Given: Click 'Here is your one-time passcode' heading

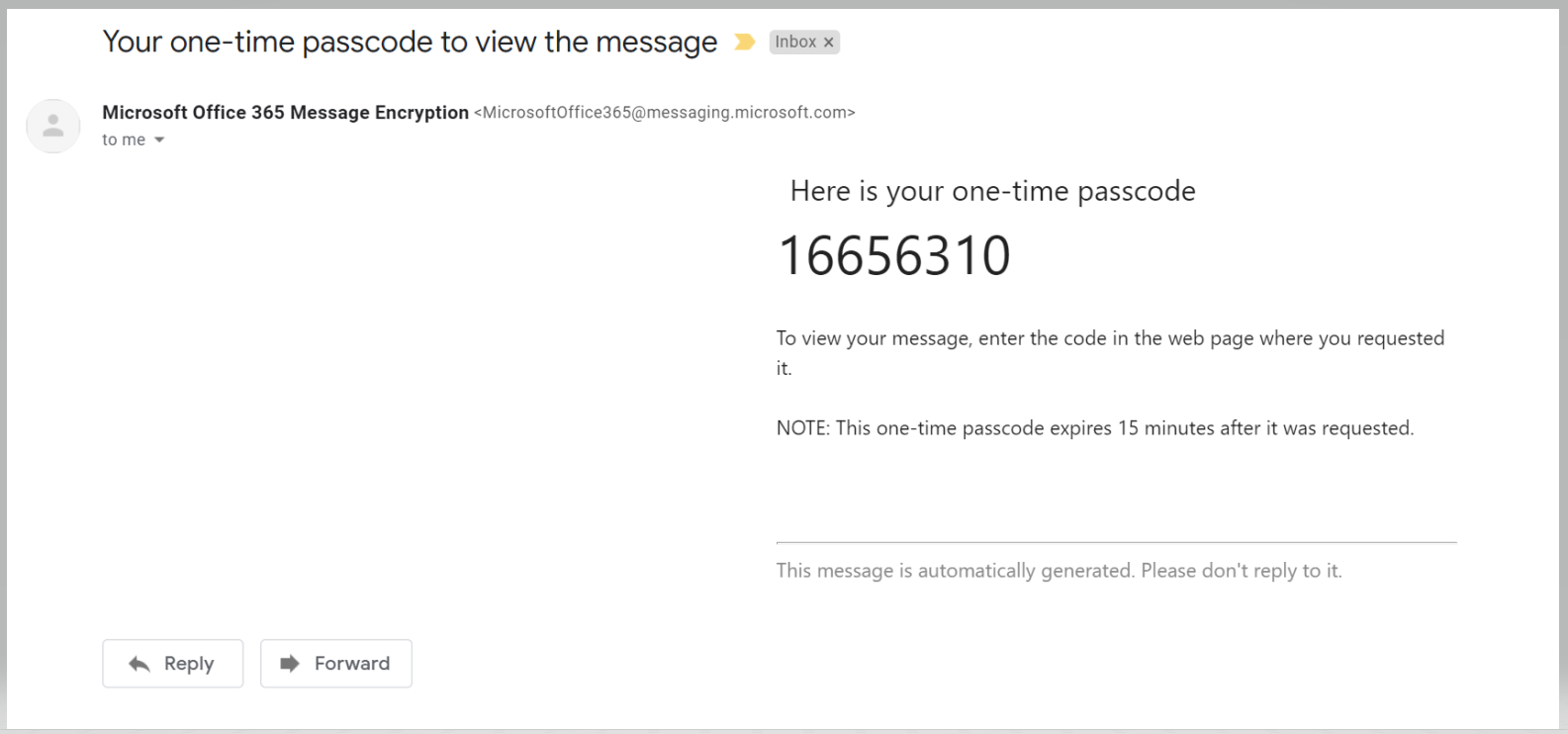Looking at the screenshot, I should click(x=992, y=191).
